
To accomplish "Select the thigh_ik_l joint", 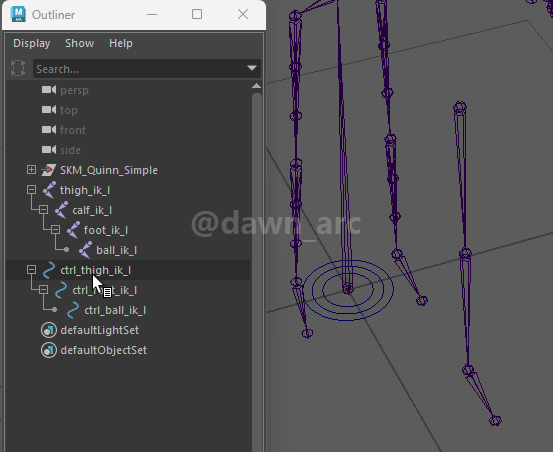I will [x=85, y=190].
